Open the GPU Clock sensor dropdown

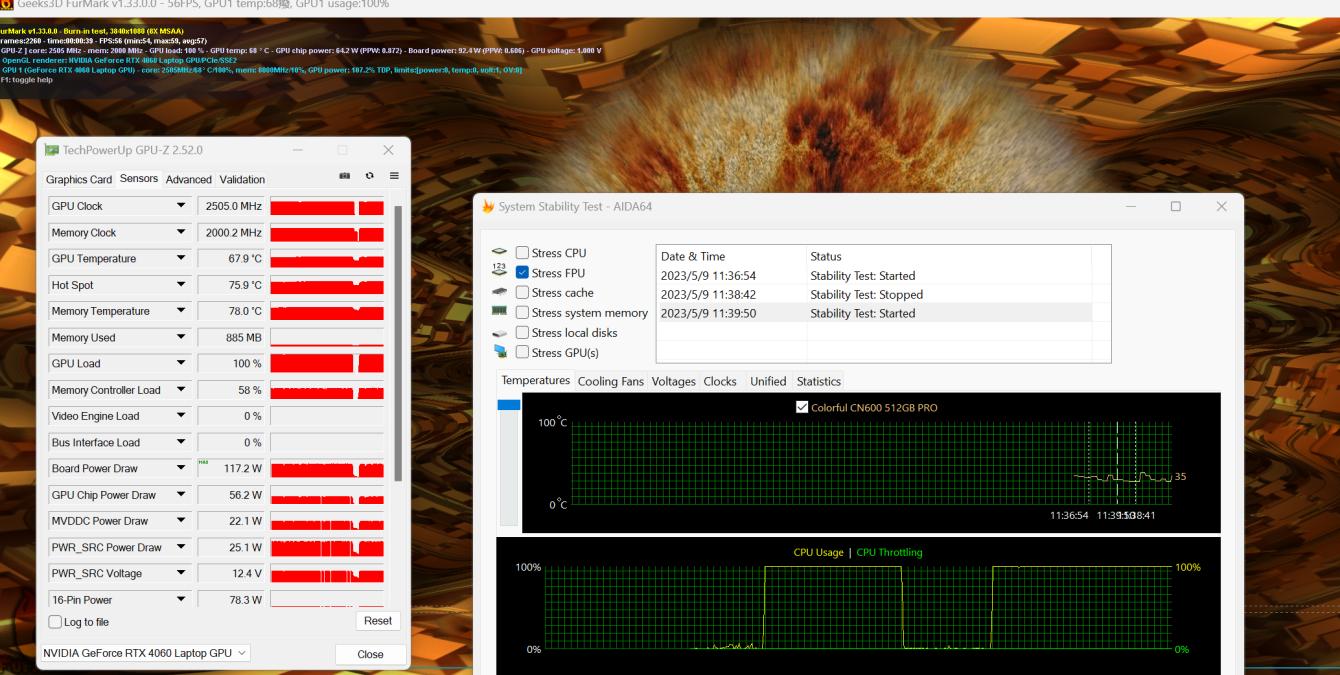point(181,206)
